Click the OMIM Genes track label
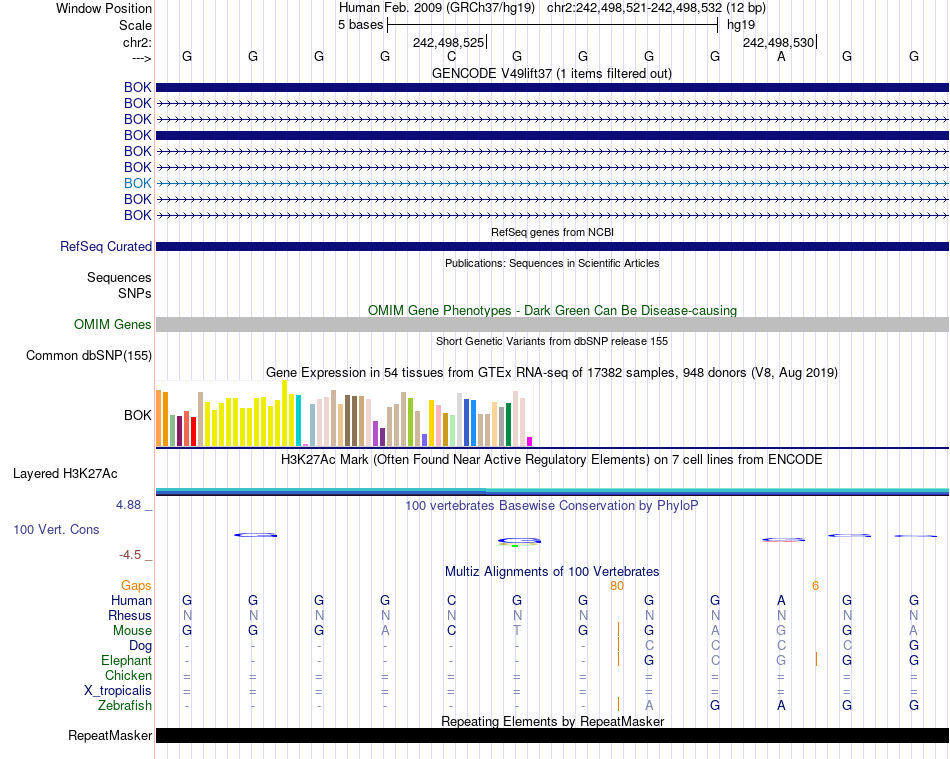Viewport: 950px width, 759px height. click(x=113, y=325)
